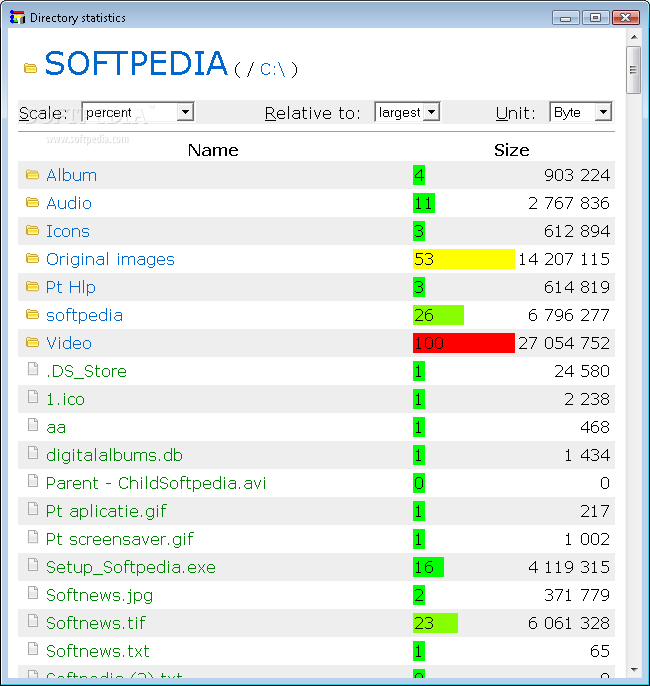Click the size value 903 224
This screenshot has height=686, width=650.
[x=577, y=175]
